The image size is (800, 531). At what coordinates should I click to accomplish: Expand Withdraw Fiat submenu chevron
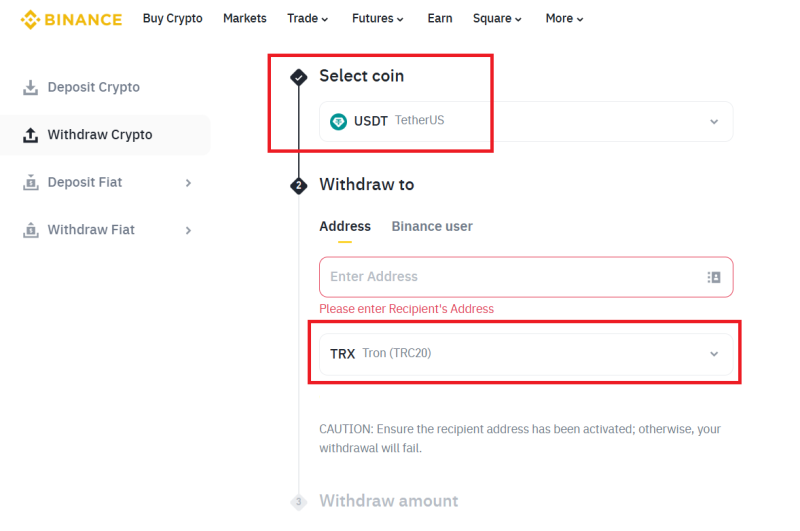[188, 230]
